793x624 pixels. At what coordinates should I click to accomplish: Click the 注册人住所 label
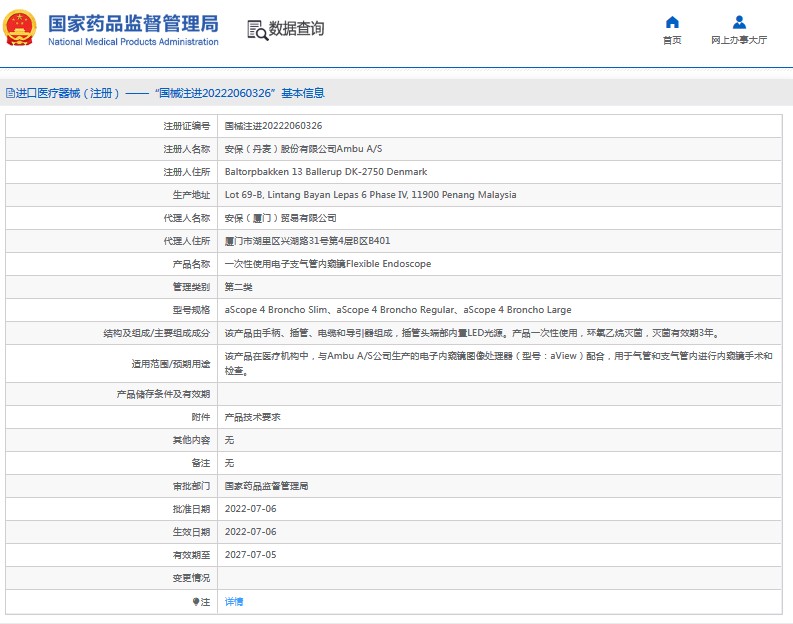pos(187,172)
